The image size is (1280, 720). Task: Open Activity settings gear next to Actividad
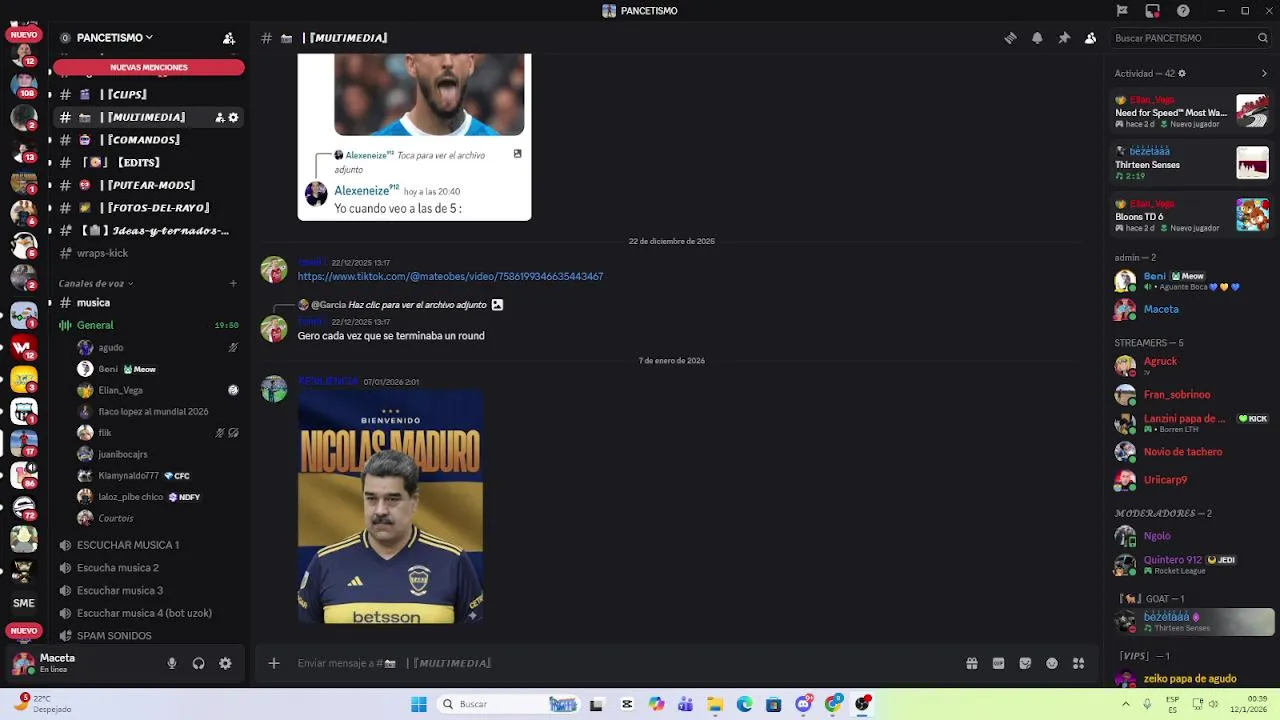(x=1181, y=73)
